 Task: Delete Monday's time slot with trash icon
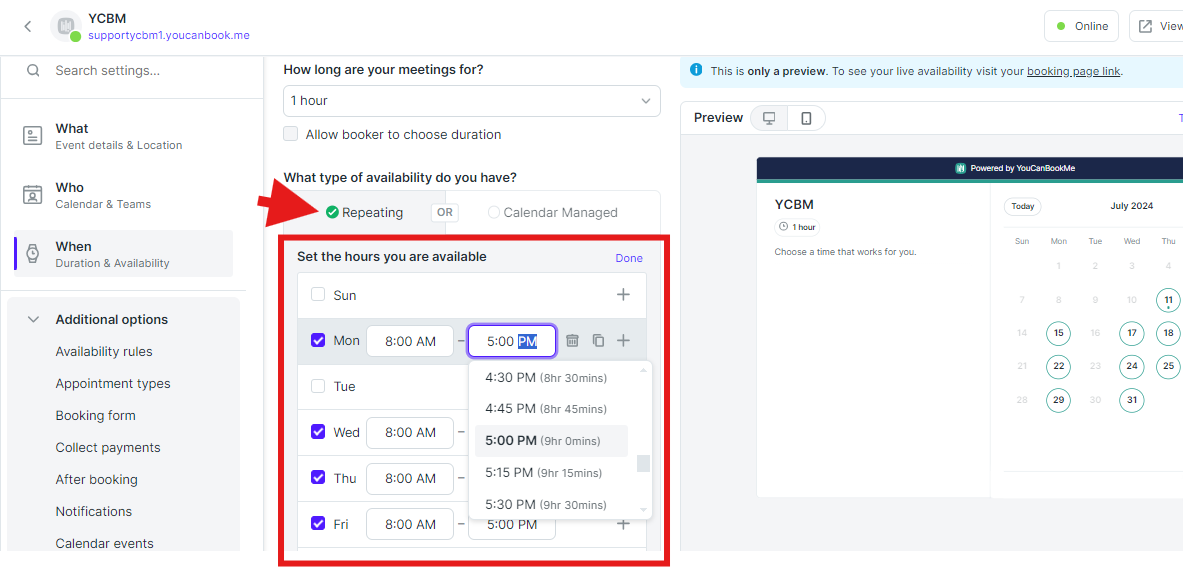point(572,341)
